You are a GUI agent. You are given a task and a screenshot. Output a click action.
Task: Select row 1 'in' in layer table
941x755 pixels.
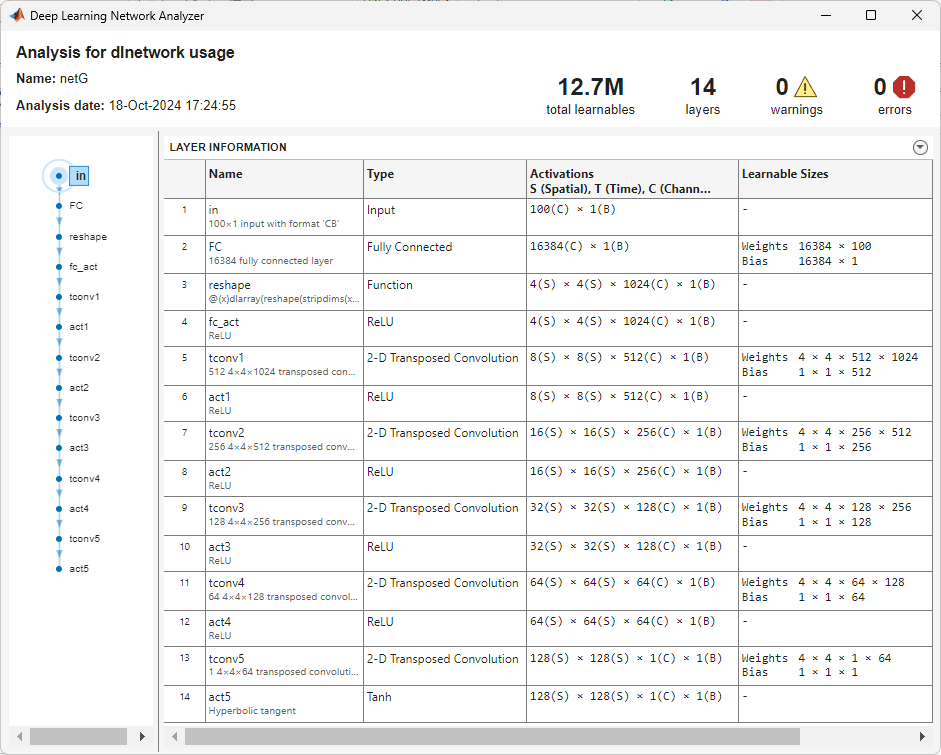pos(548,217)
